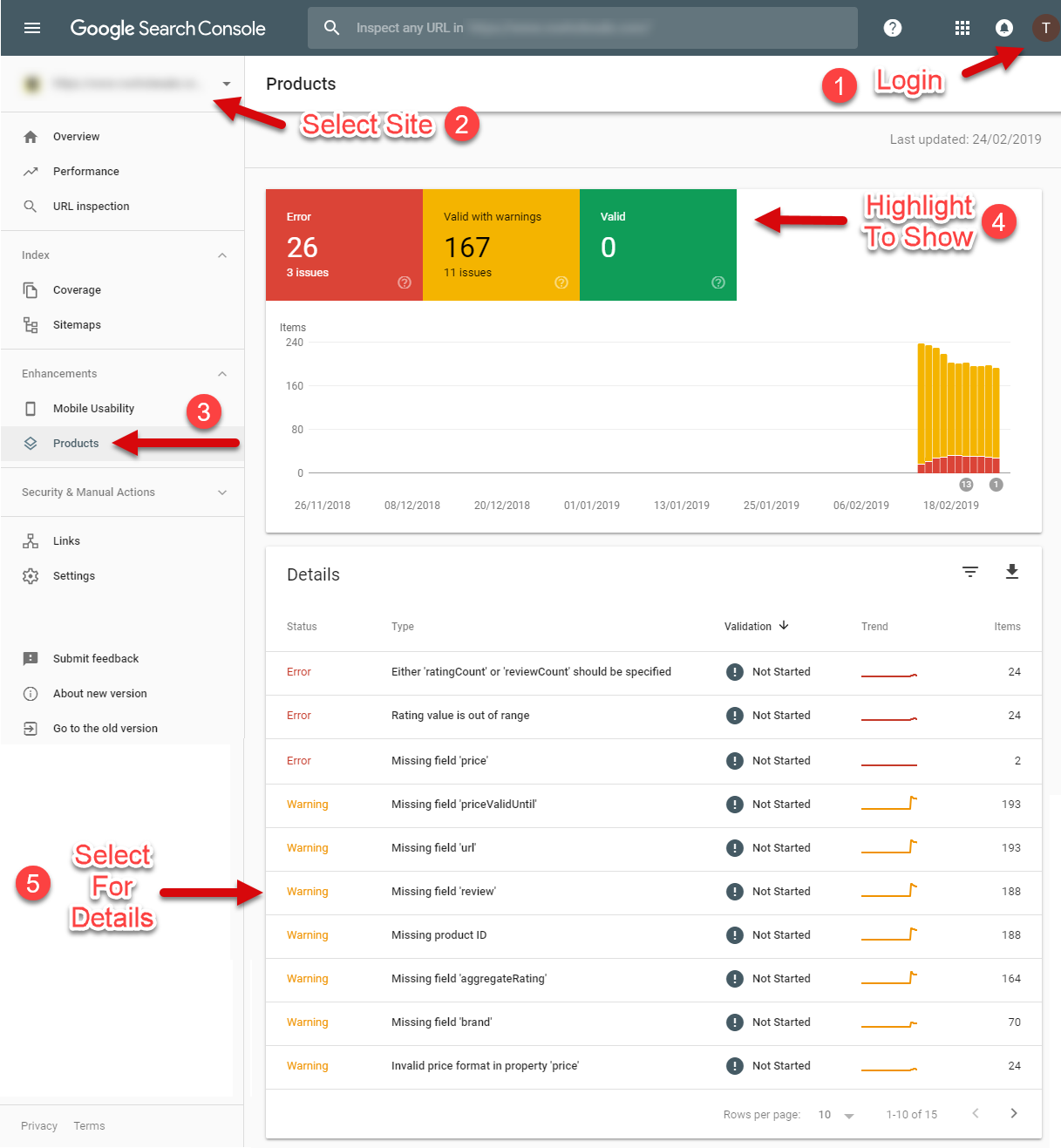Image resolution: width=1061 pixels, height=1148 pixels.
Task: Open the notifications bell
Action: click(1004, 28)
